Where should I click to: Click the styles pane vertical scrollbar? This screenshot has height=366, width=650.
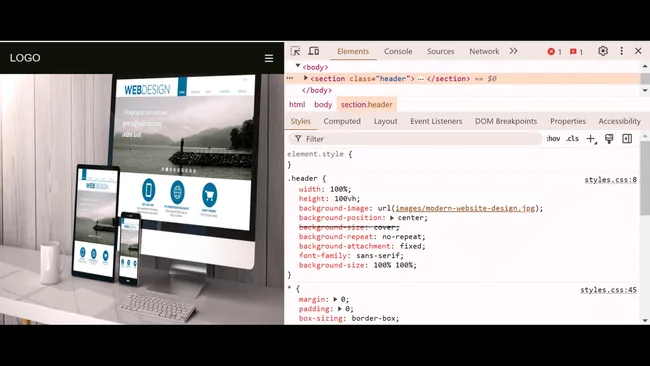coord(645,178)
